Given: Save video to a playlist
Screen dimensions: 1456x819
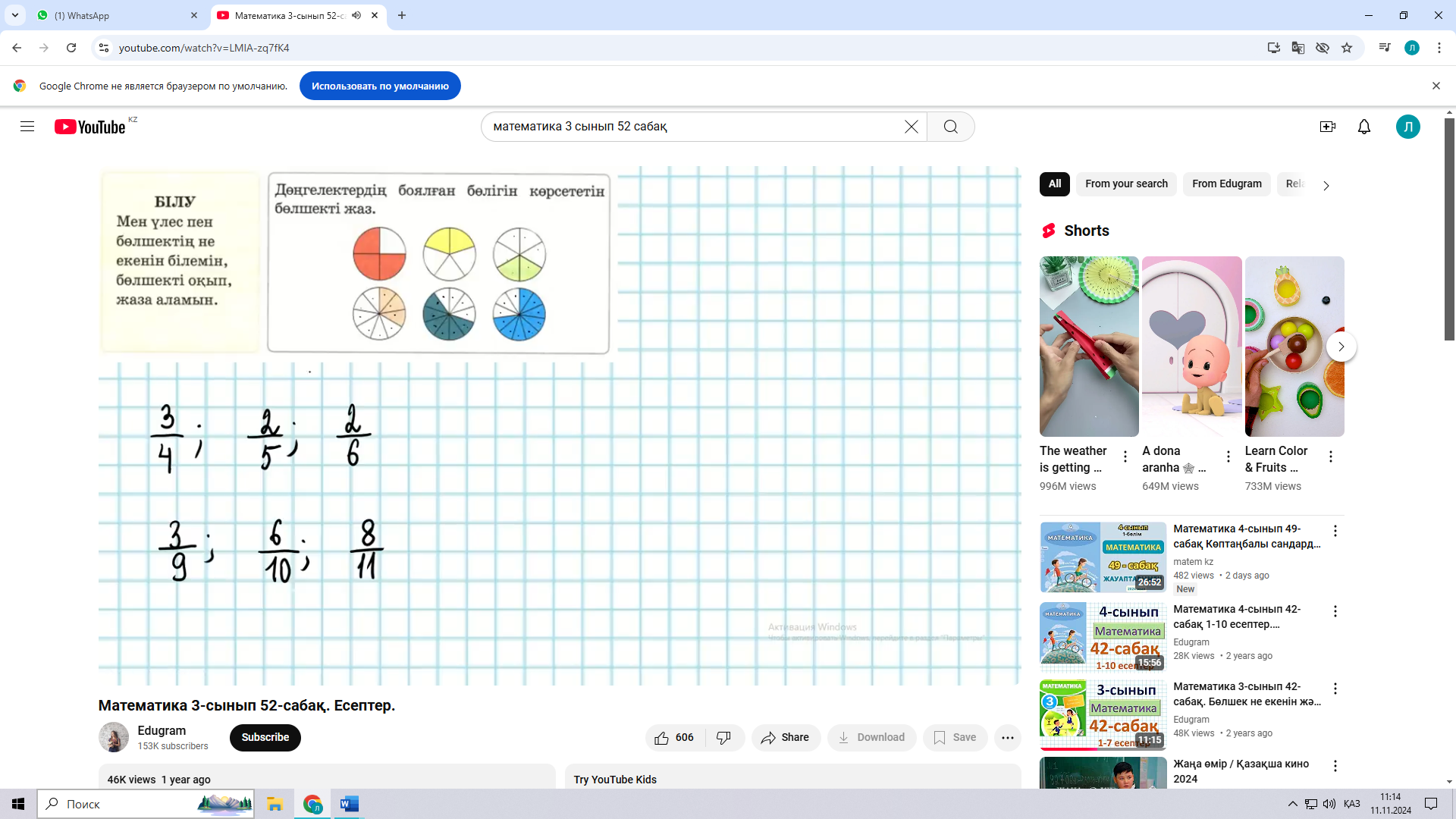Looking at the screenshot, I should (x=955, y=737).
